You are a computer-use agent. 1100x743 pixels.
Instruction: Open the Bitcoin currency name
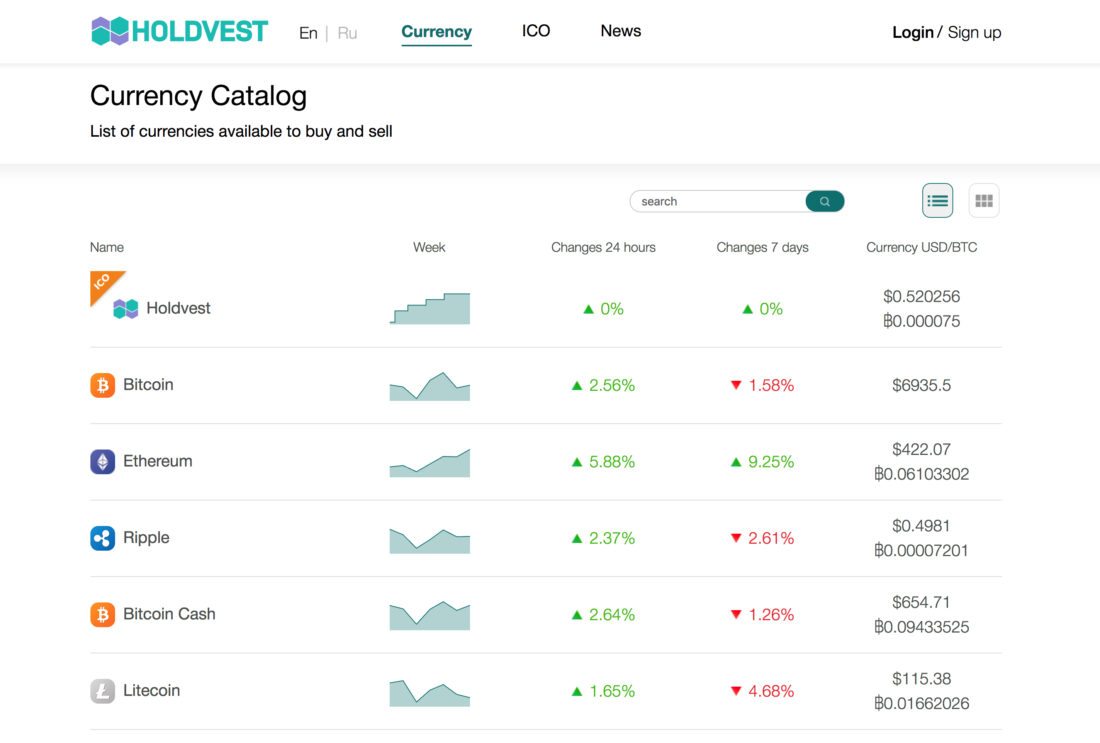coord(148,384)
